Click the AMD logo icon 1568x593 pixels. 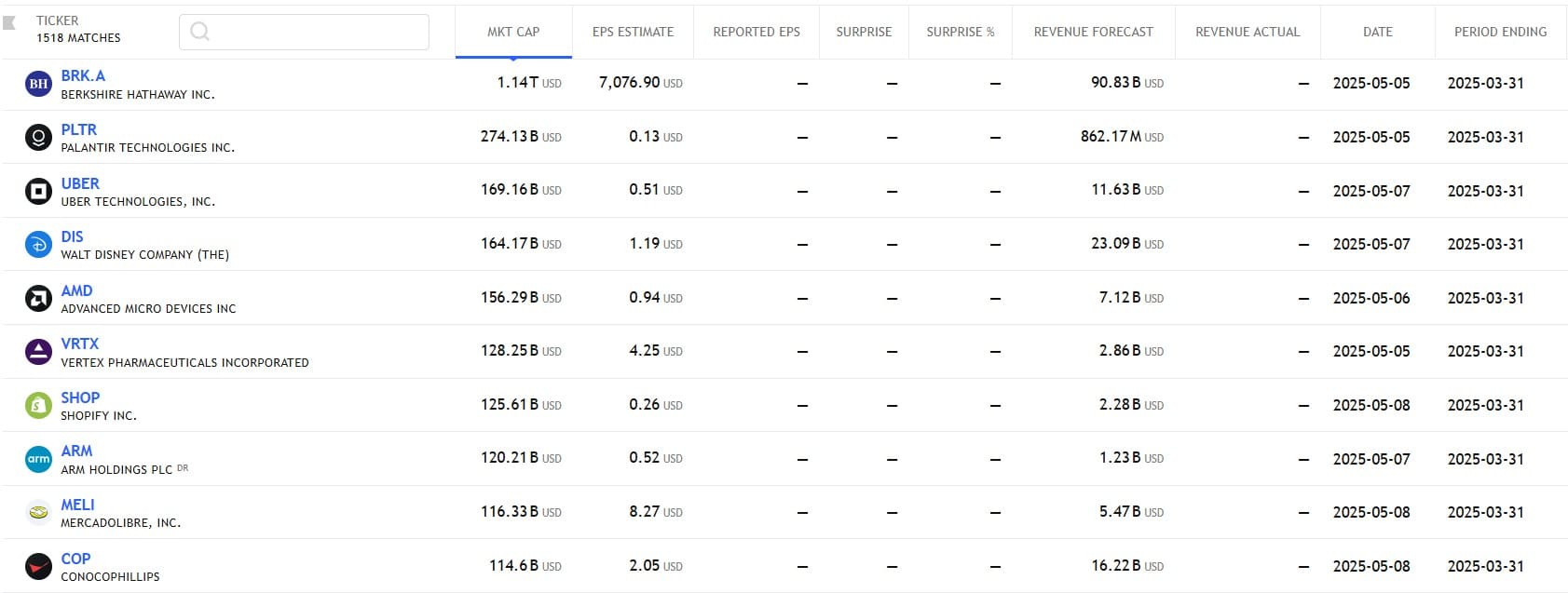click(x=38, y=299)
